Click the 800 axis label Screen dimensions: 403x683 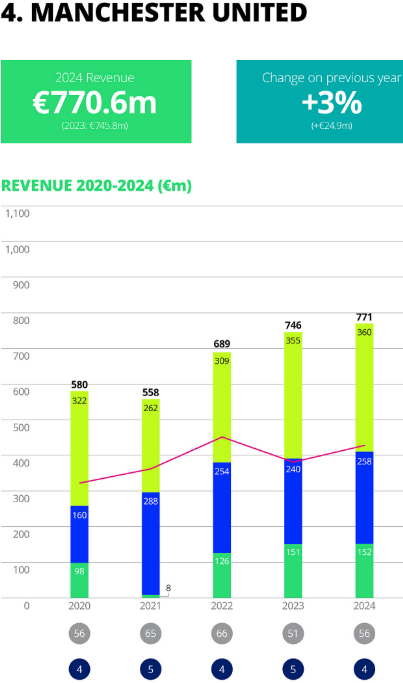21,321
